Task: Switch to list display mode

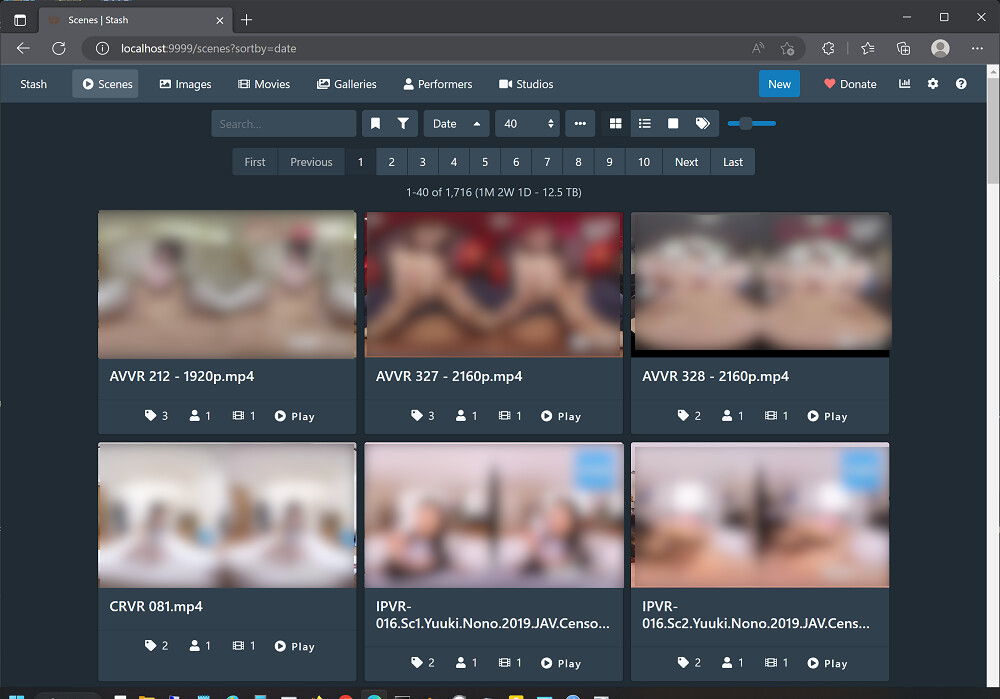Action: coord(645,124)
